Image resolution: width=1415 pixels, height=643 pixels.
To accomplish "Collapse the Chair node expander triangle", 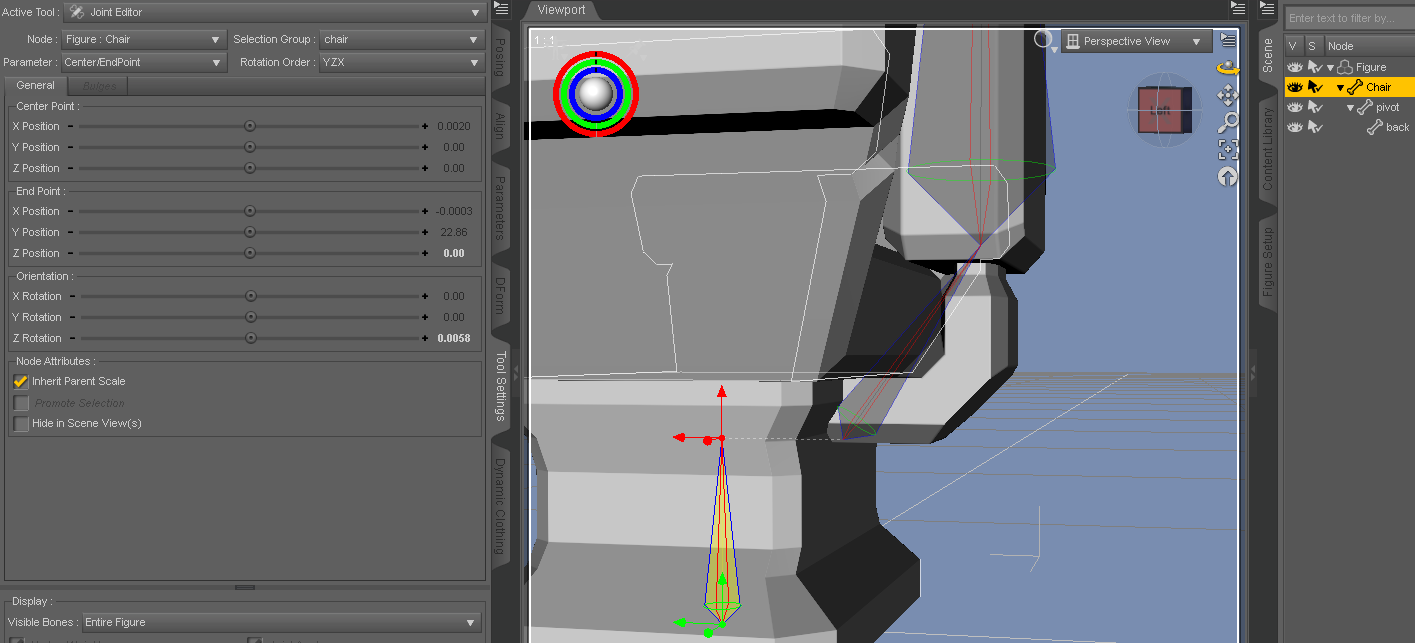I will [1341, 87].
